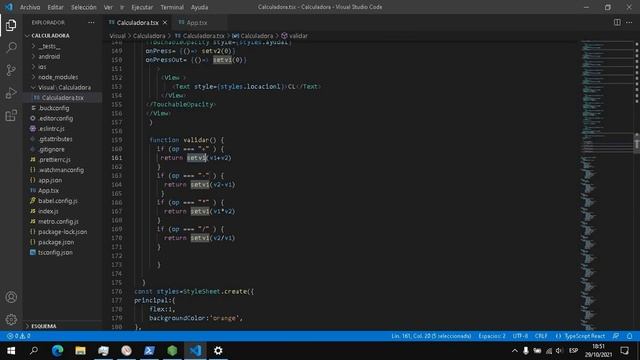
Task: Open Settings gear from the taskbar
Action: tap(218, 351)
